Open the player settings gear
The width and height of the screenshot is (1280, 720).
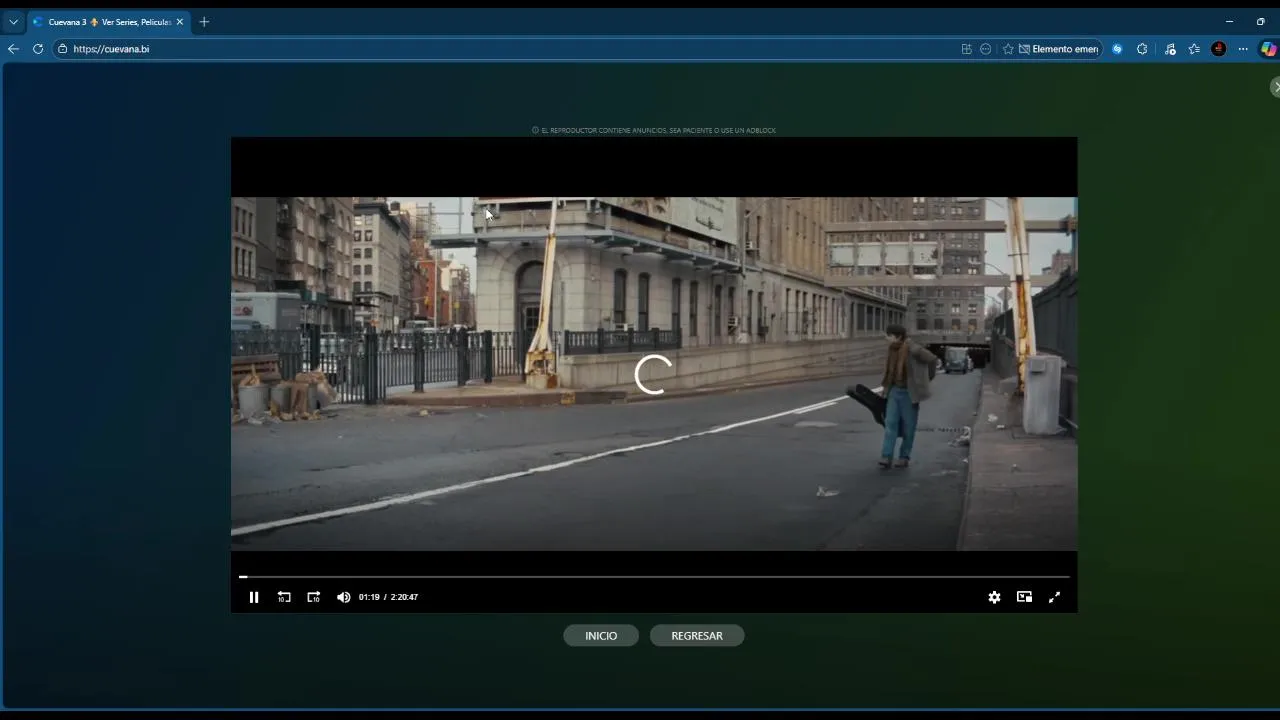(x=994, y=597)
